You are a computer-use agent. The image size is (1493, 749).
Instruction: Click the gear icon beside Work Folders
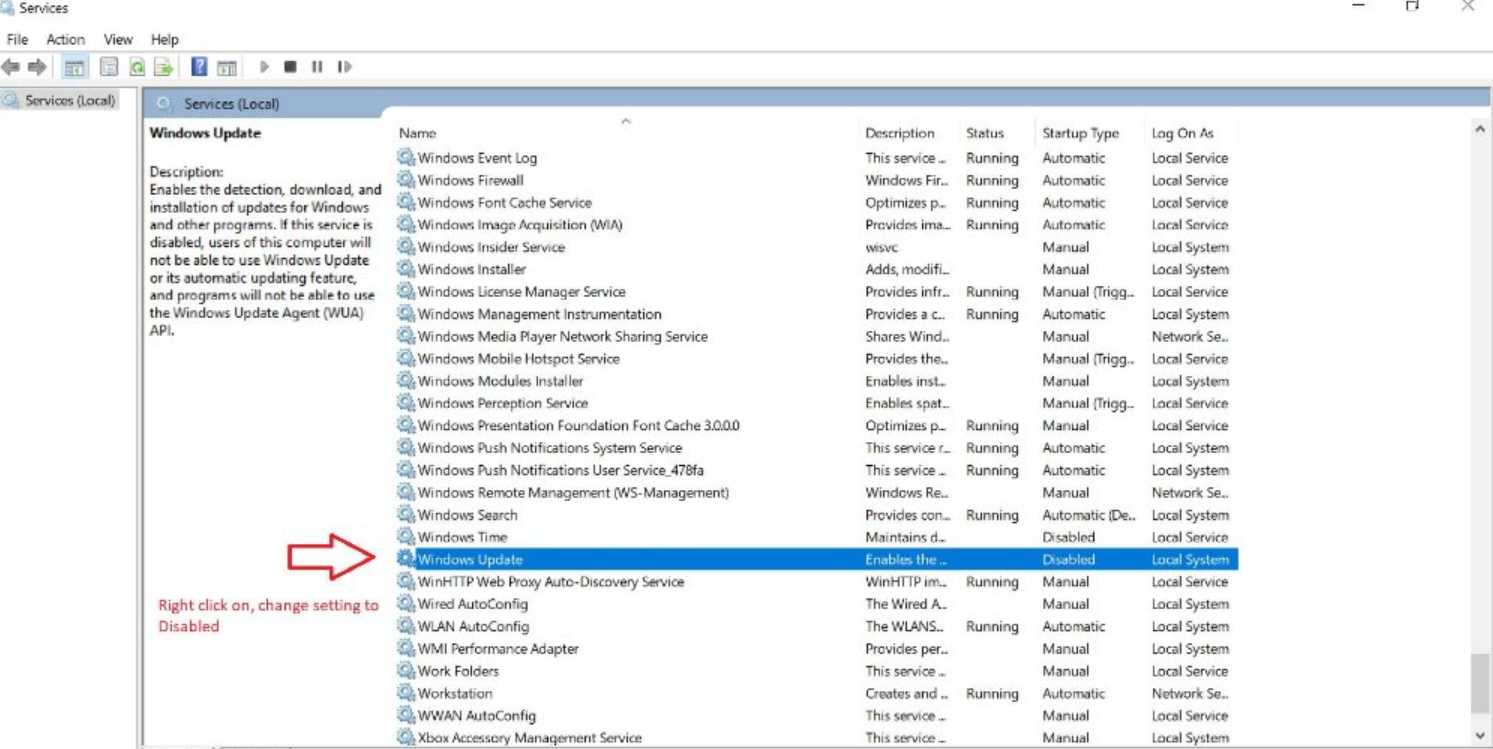[x=405, y=671]
